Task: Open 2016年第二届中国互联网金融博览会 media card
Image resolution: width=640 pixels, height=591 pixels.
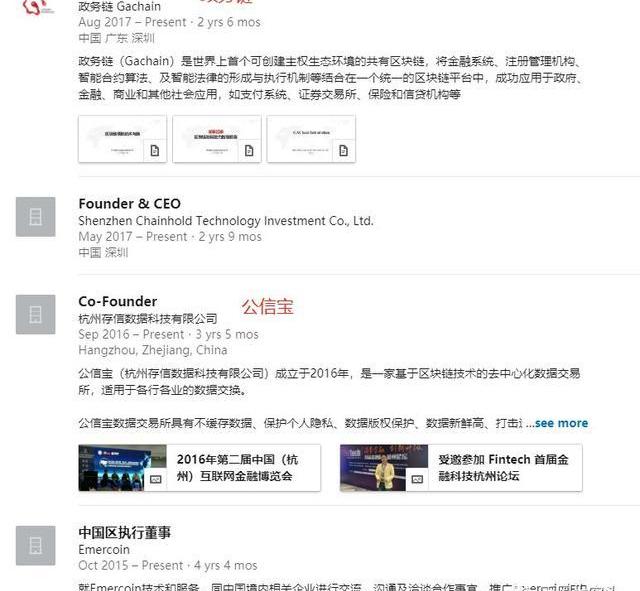Action: tap(199, 468)
